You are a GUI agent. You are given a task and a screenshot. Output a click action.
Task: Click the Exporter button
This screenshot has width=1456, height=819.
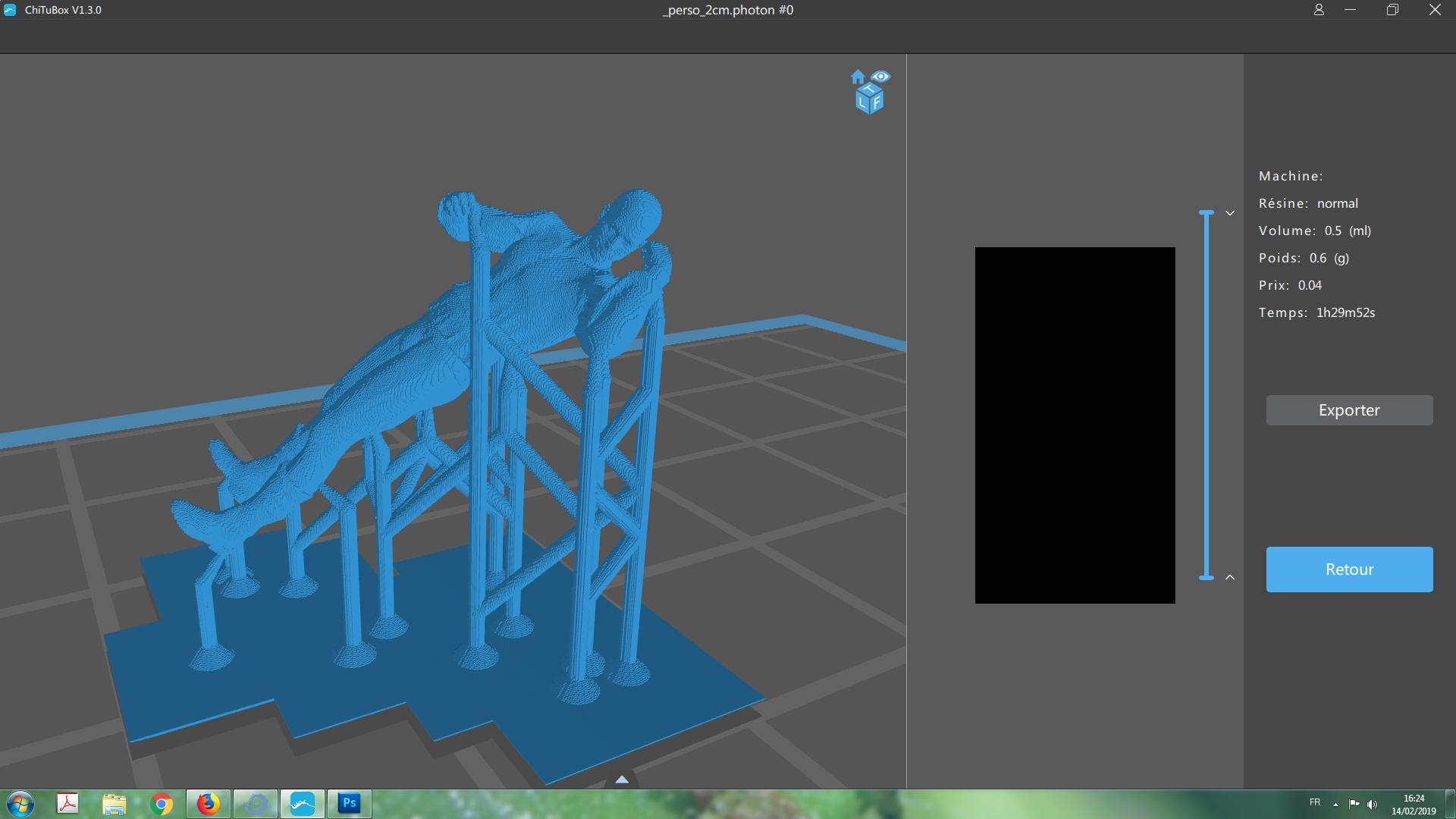coord(1349,410)
